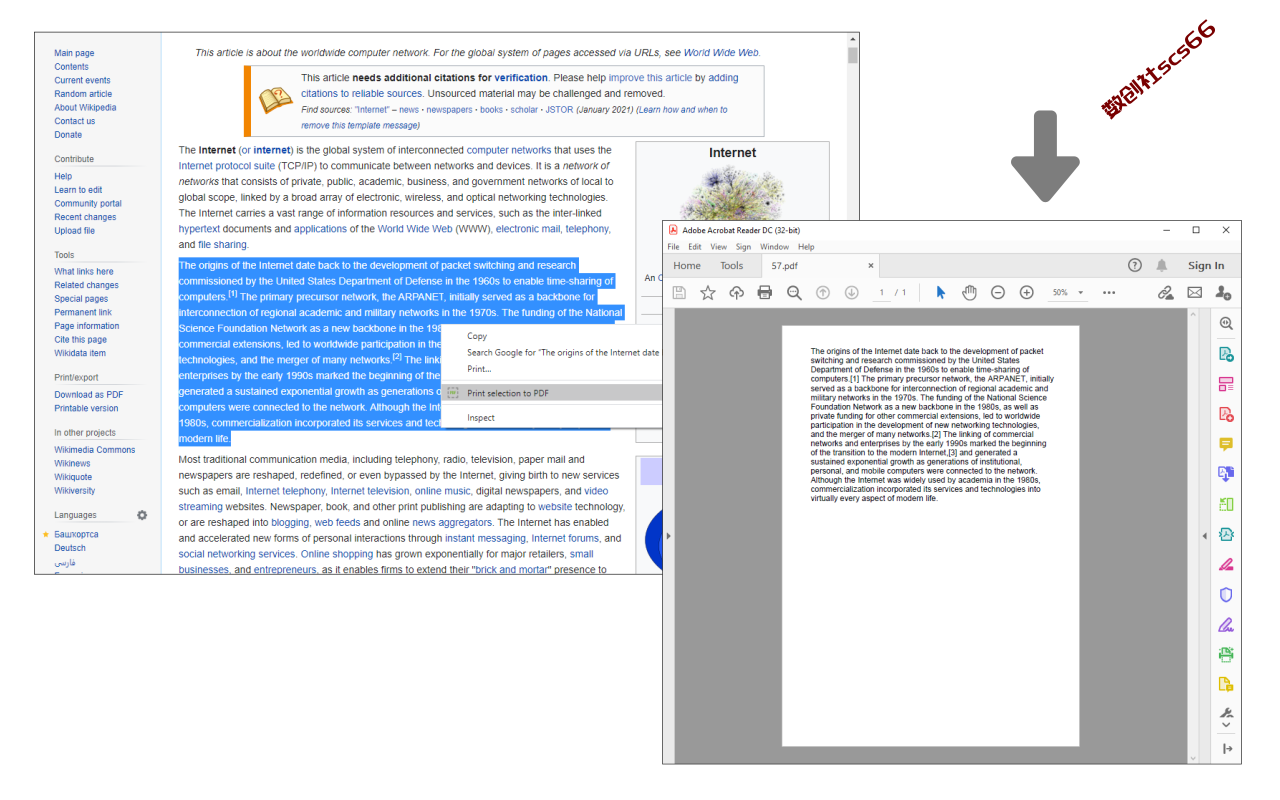Send file by email envelope icon
1280x800 pixels.
pyautogui.click(x=1194, y=292)
